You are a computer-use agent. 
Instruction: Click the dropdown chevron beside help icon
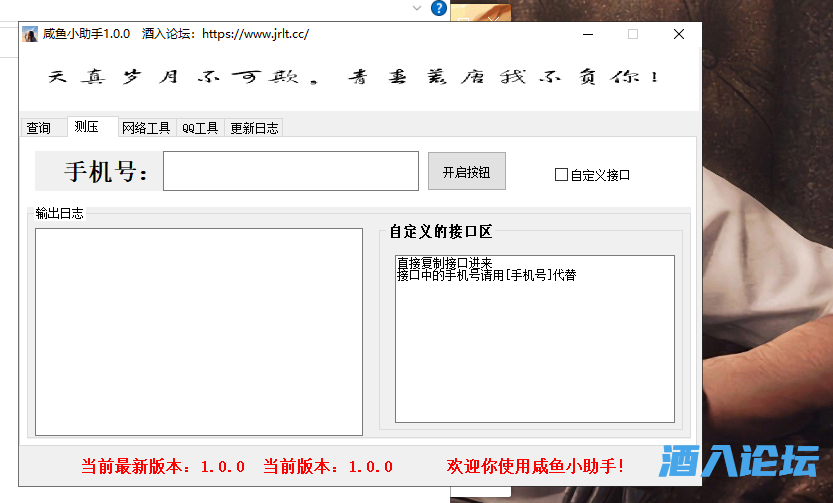pyautogui.click(x=417, y=8)
